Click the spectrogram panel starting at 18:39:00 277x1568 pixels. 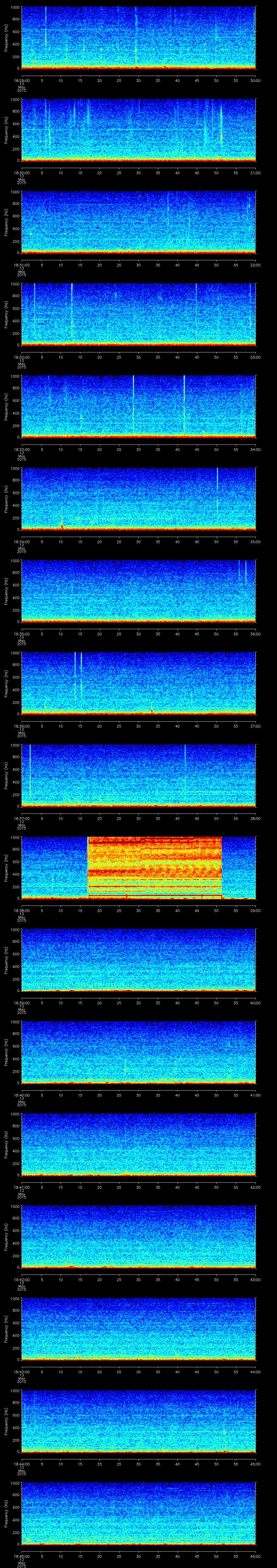point(138,960)
